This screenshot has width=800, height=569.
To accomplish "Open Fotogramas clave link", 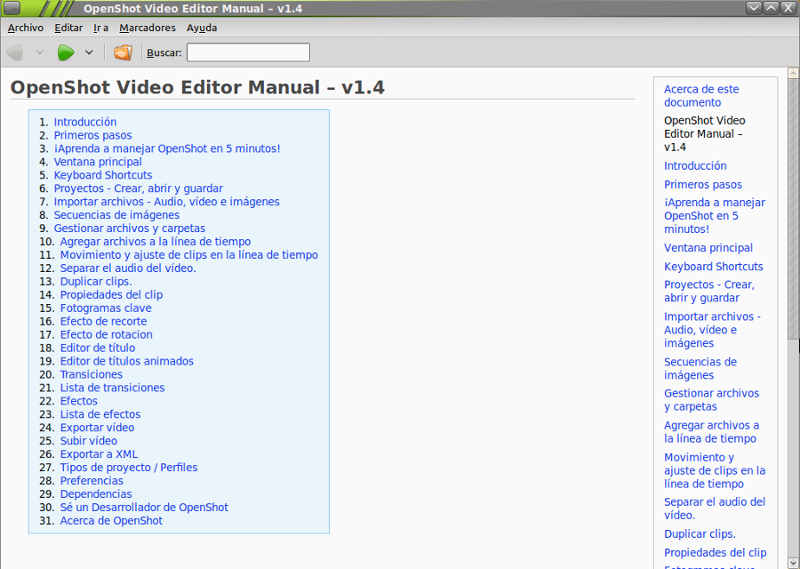I will pos(106,308).
